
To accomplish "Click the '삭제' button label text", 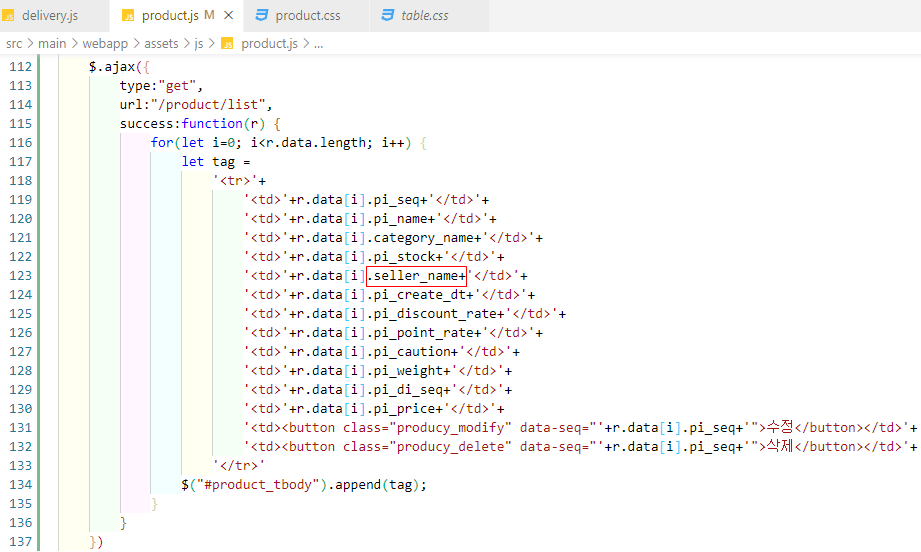I will (780, 446).
